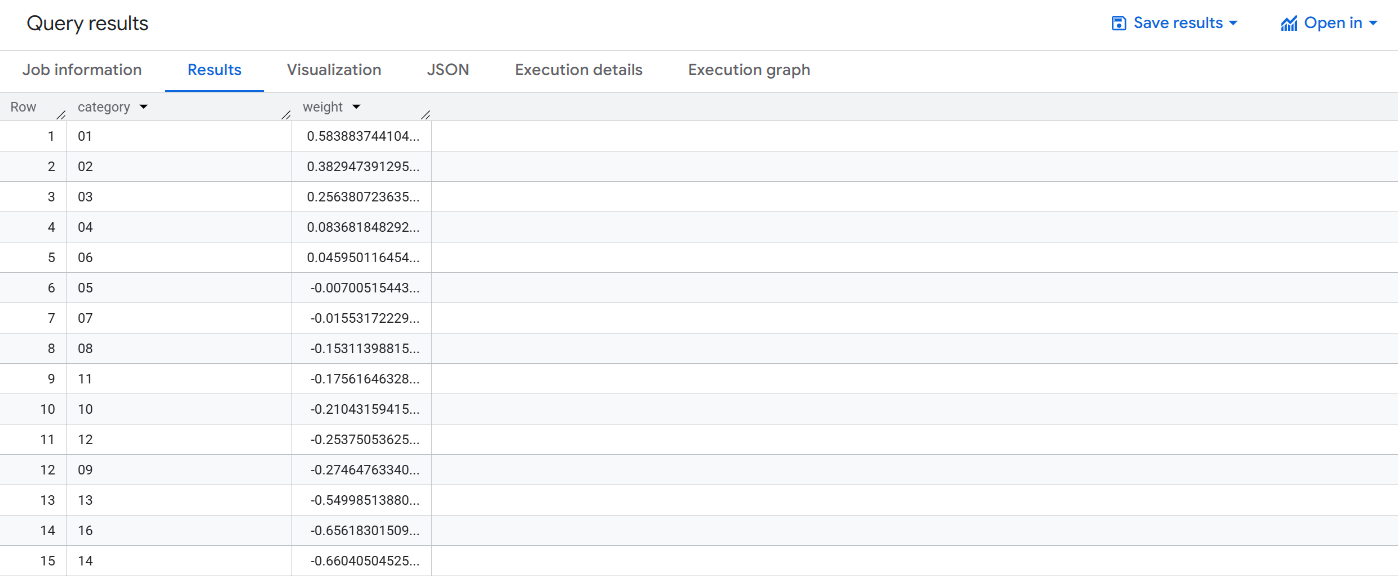Click the weight column resize handle icon
1398x576 pixels.
click(425, 113)
